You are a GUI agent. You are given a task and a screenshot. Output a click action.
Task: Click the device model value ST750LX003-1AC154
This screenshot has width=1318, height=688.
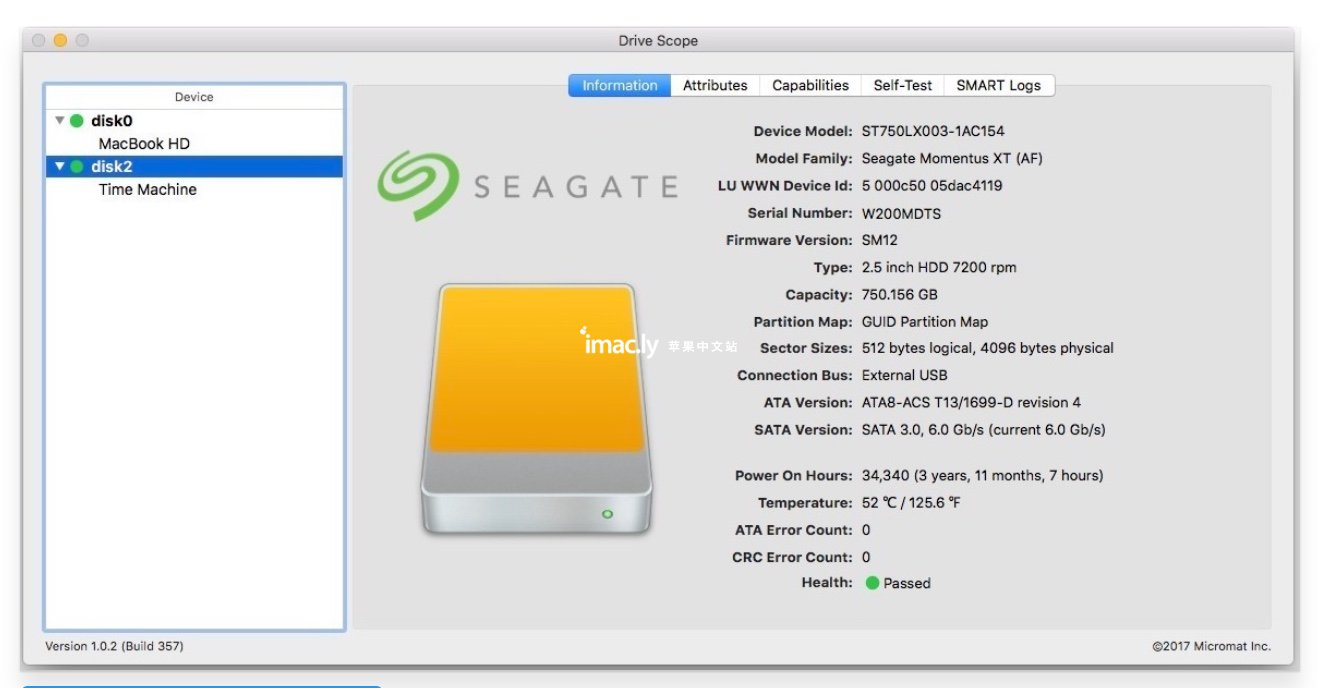933,131
